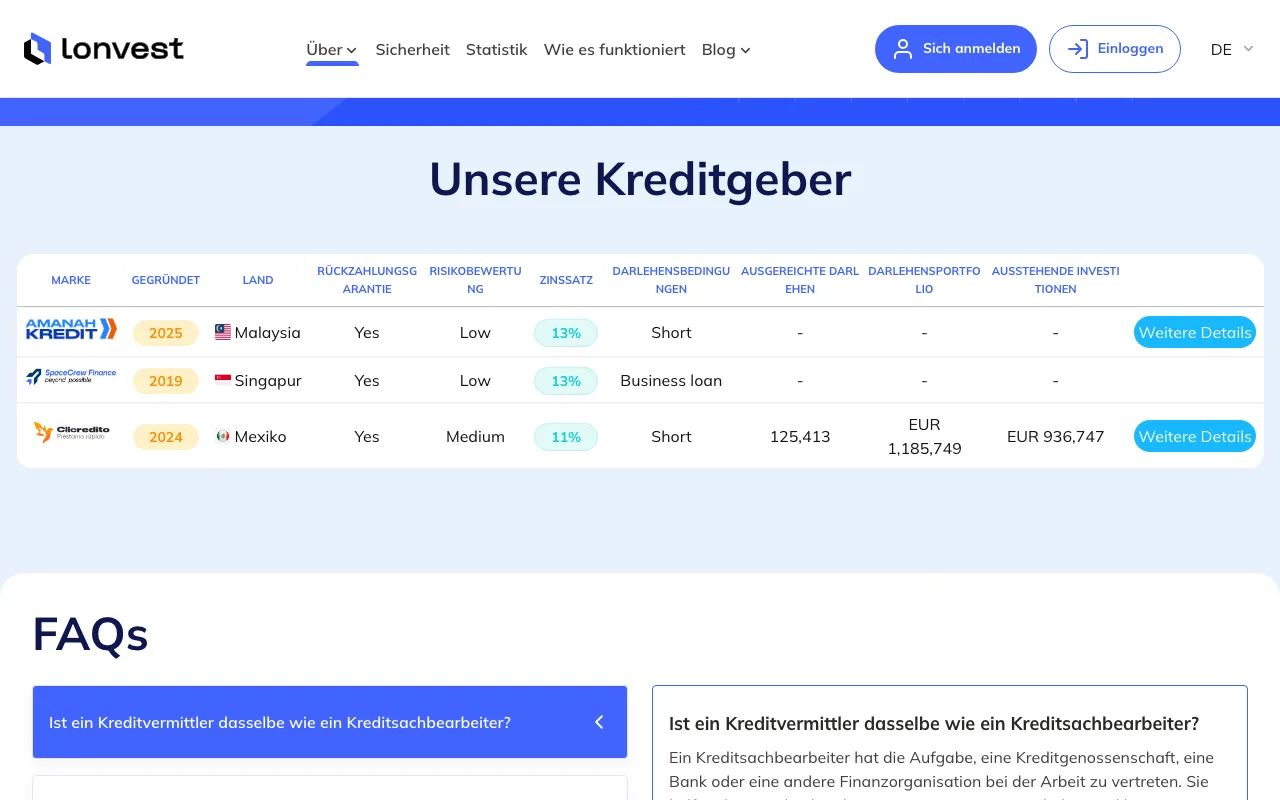This screenshot has height=800, width=1280.
Task: Sort by the Land column header
Action: coord(258,280)
